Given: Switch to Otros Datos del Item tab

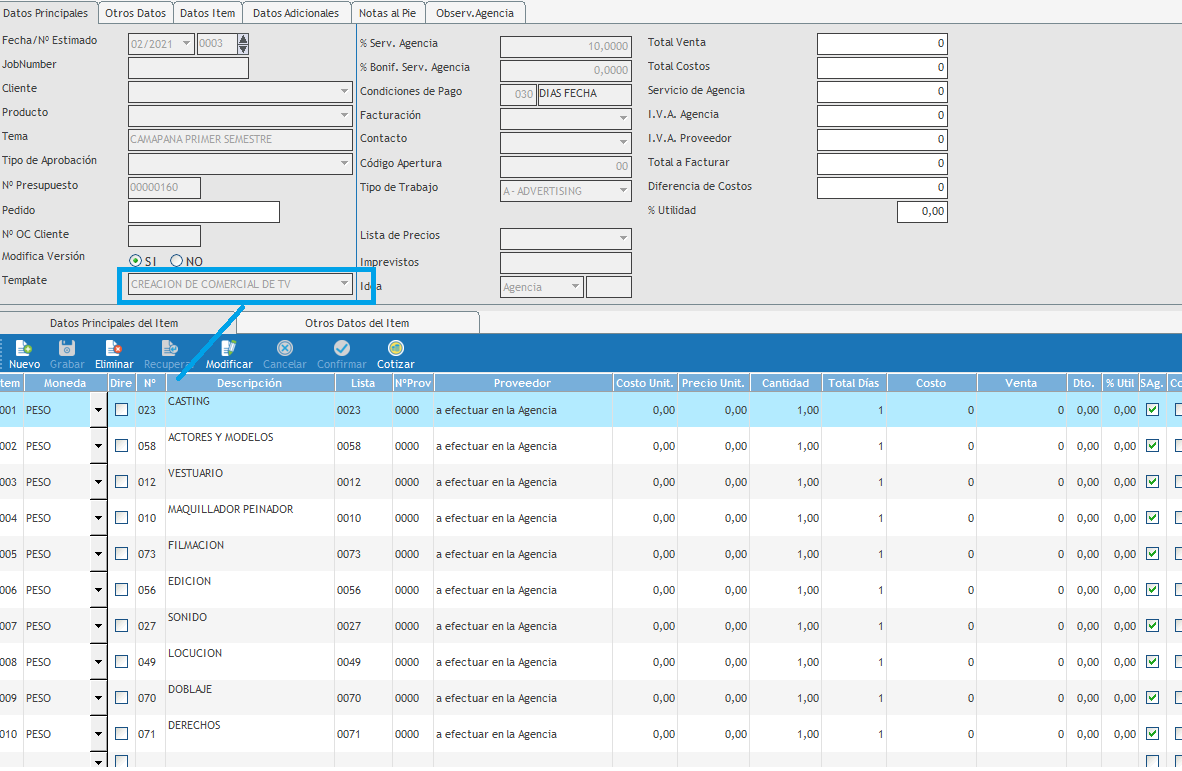Looking at the screenshot, I should [357, 323].
